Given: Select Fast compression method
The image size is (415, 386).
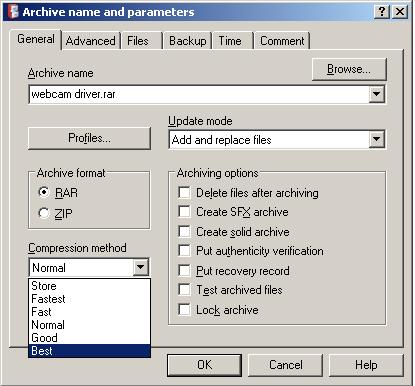Looking at the screenshot, I should pyautogui.click(x=89, y=312).
